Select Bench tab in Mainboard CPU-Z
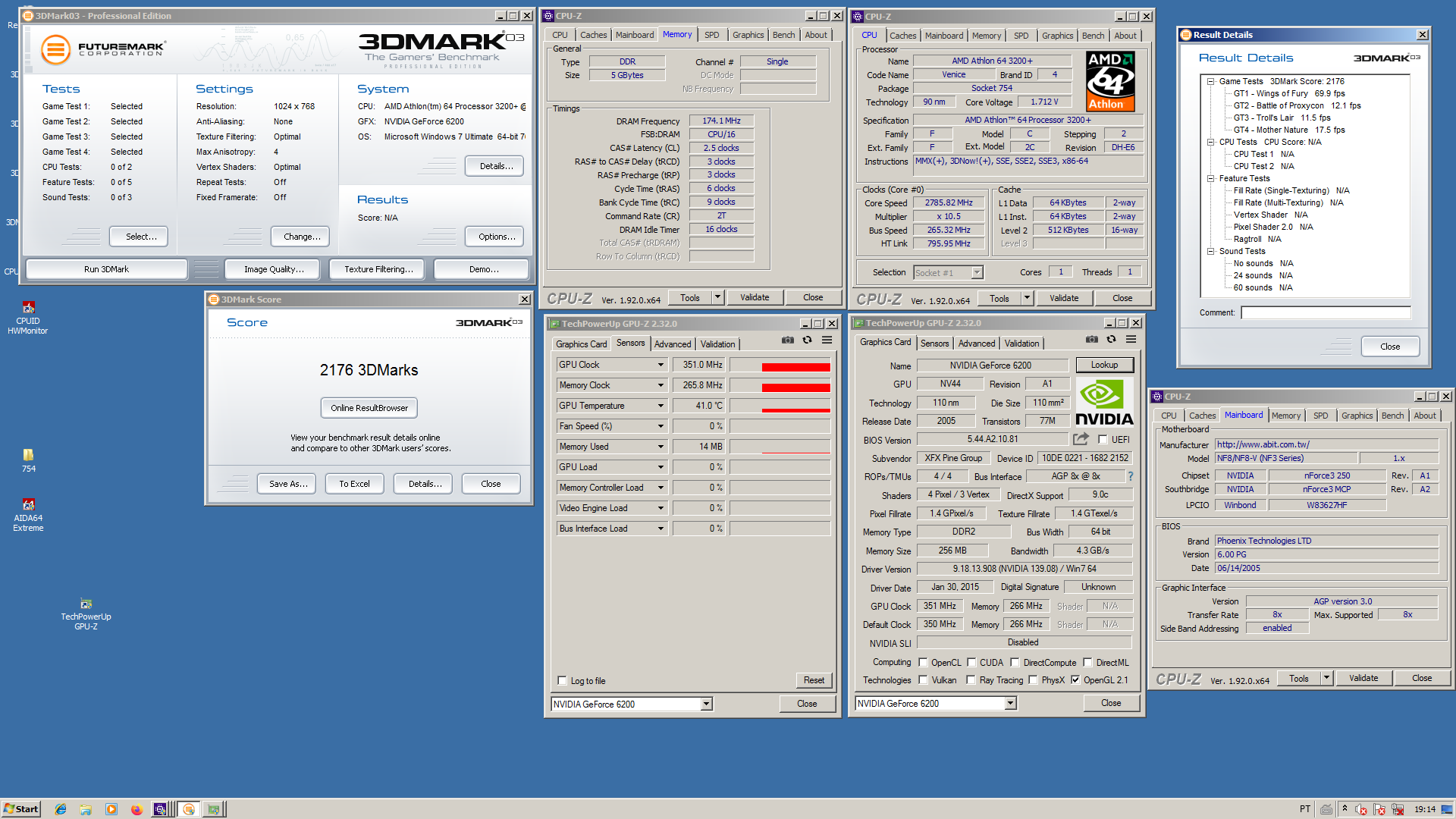 click(x=1392, y=416)
